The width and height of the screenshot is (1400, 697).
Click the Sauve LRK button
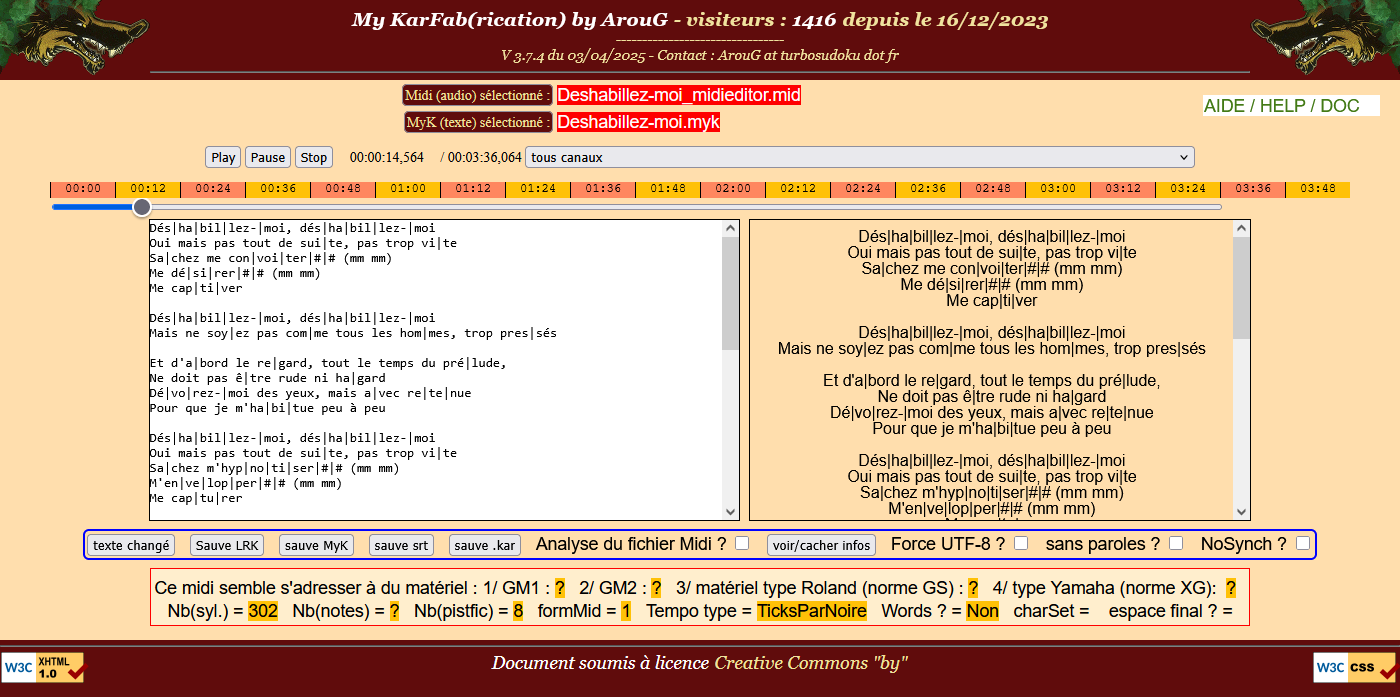pos(227,545)
